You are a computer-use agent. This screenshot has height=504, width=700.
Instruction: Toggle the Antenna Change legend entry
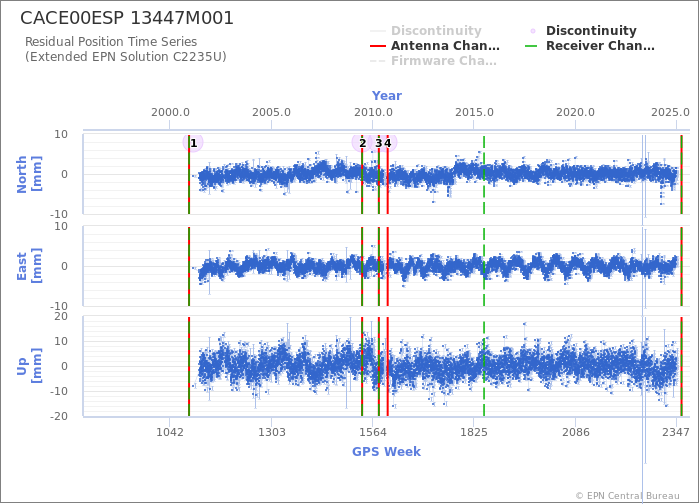435,46
